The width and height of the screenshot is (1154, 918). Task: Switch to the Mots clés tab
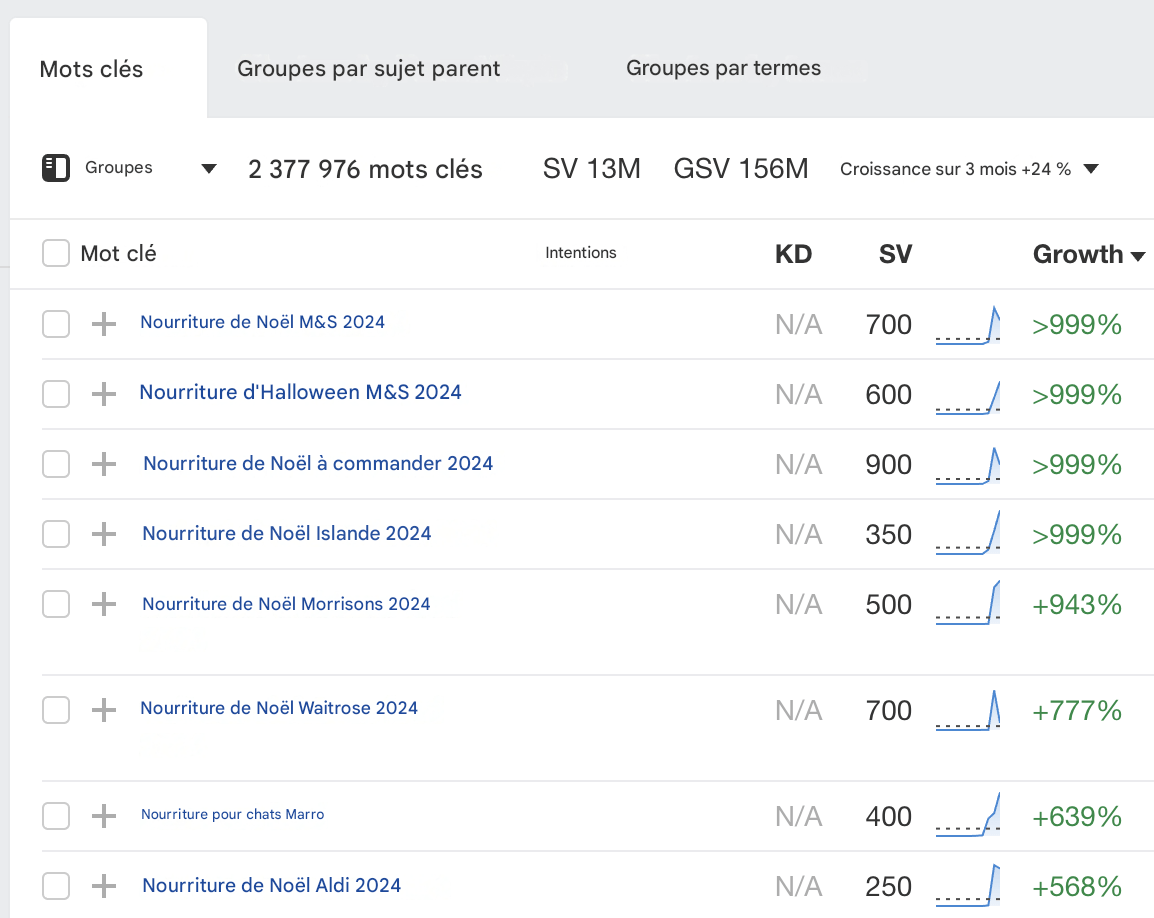click(91, 69)
